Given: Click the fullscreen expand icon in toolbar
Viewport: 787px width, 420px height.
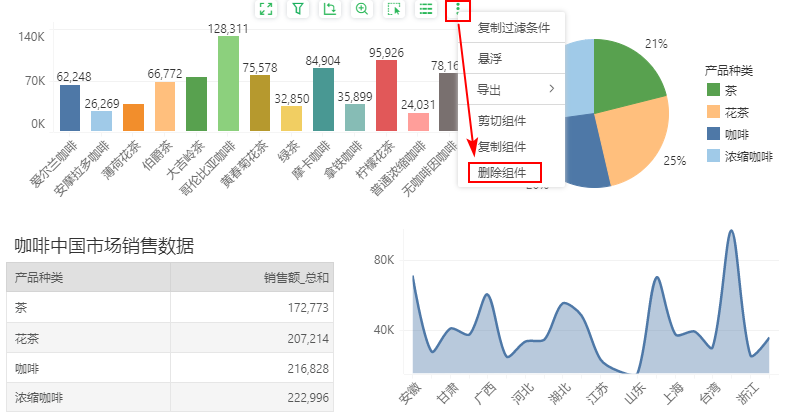Looking at the screenshot, I should (x=266, y=9).
